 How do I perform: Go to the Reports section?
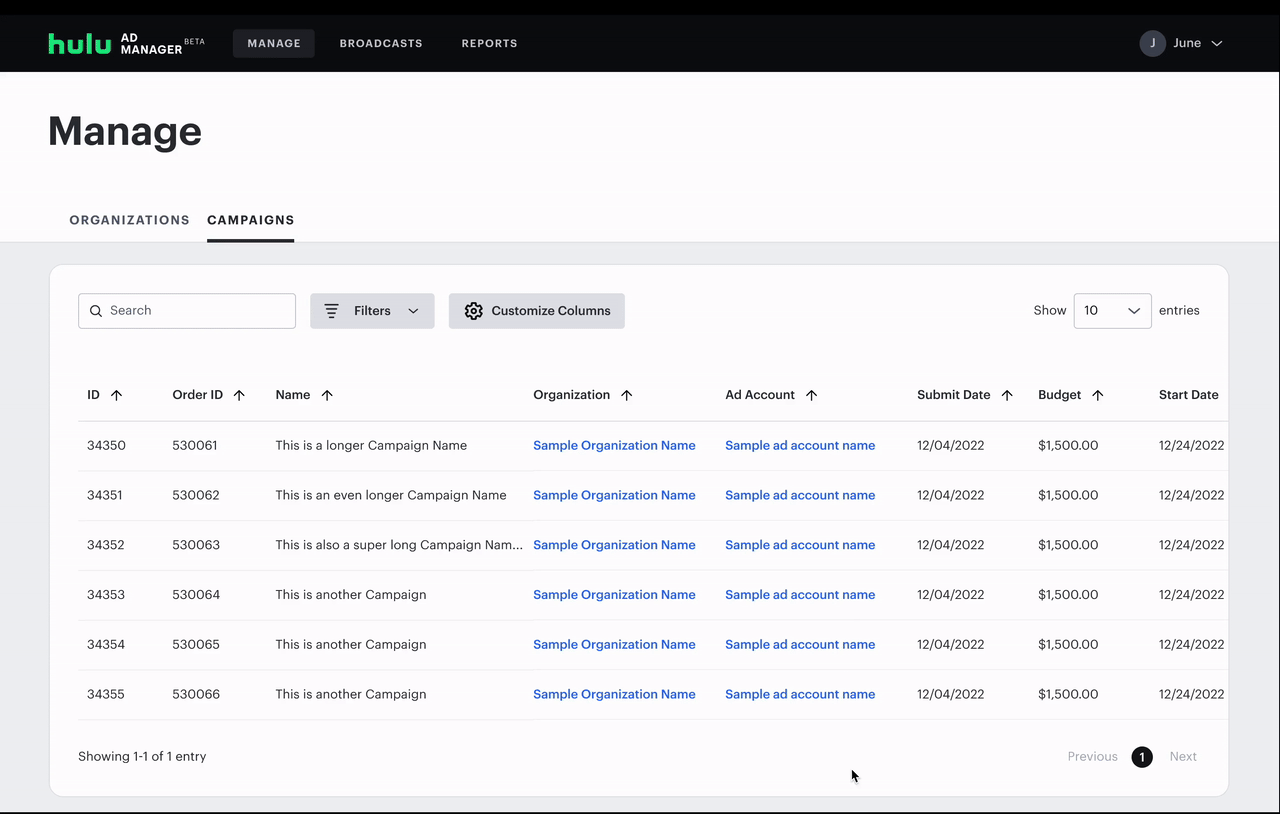[489, 43]
